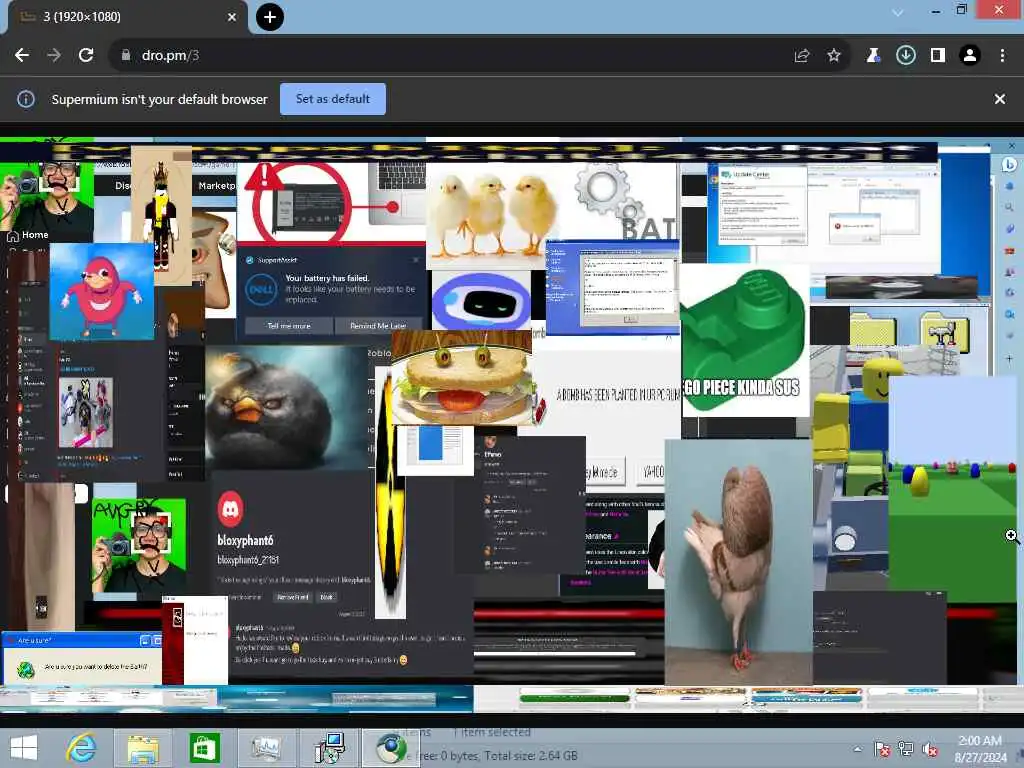Click the Ugandan Knuckles picture
Viewport: 1024px width, 768px height.
[x=102, y=291]
